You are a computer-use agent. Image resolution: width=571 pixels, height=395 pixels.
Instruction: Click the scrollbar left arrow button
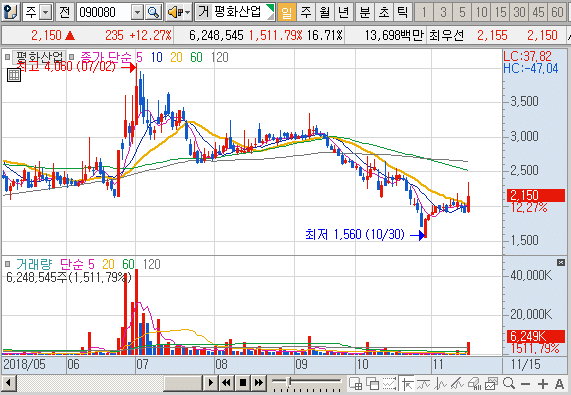8,383
